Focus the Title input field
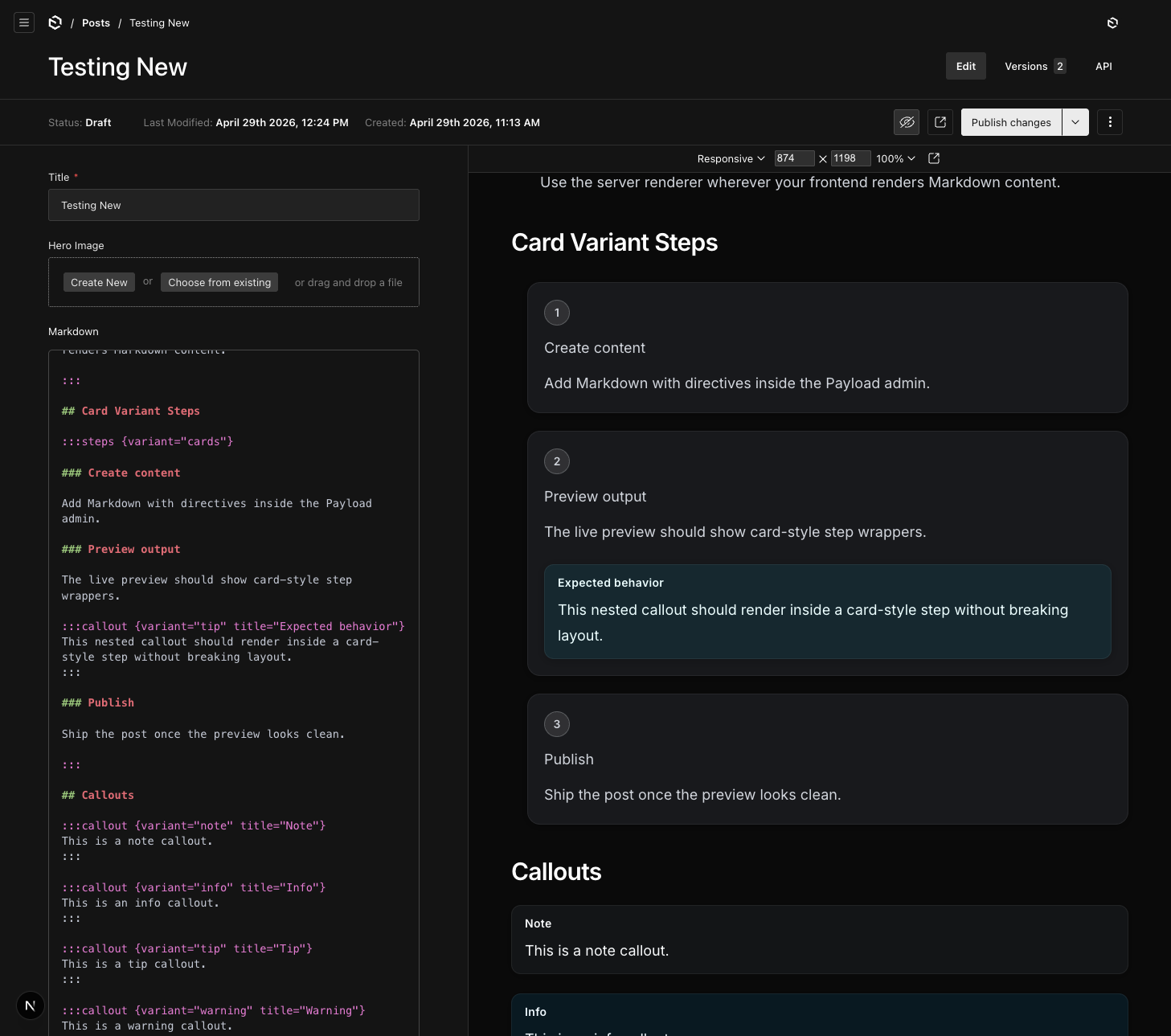 [234, 205]
